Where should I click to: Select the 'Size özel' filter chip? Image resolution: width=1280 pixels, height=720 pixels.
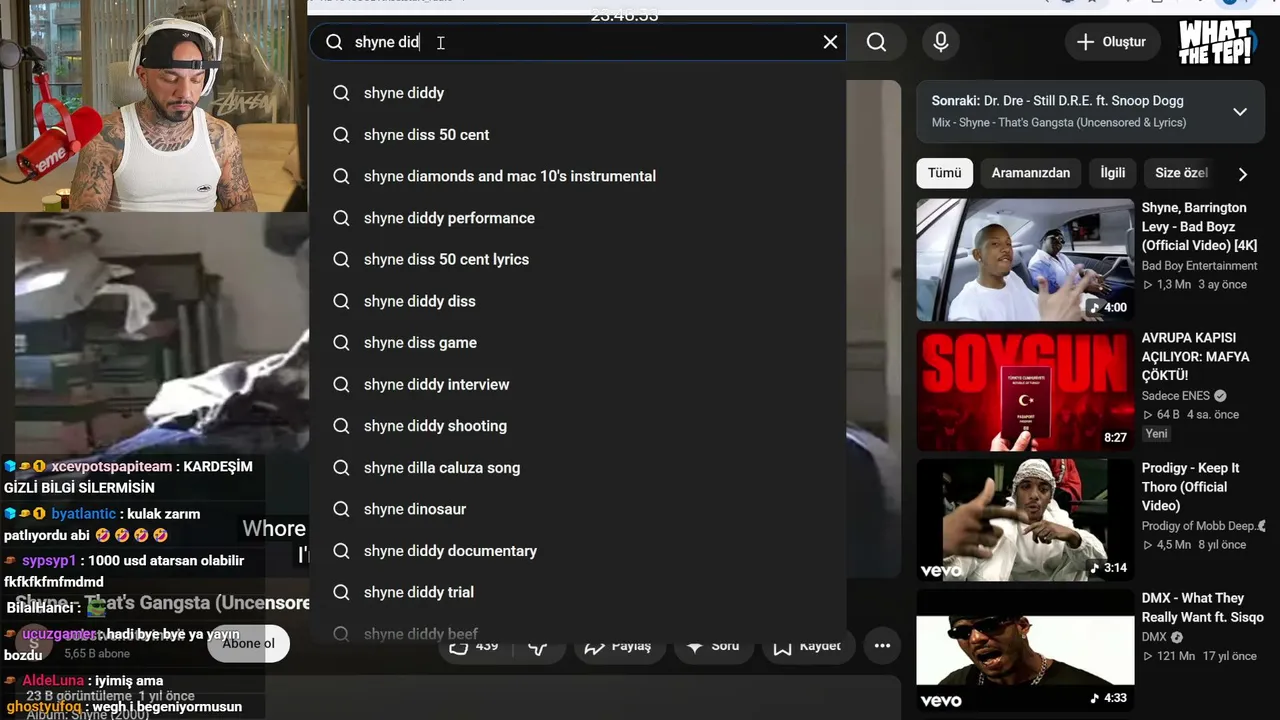(1181, 173)
